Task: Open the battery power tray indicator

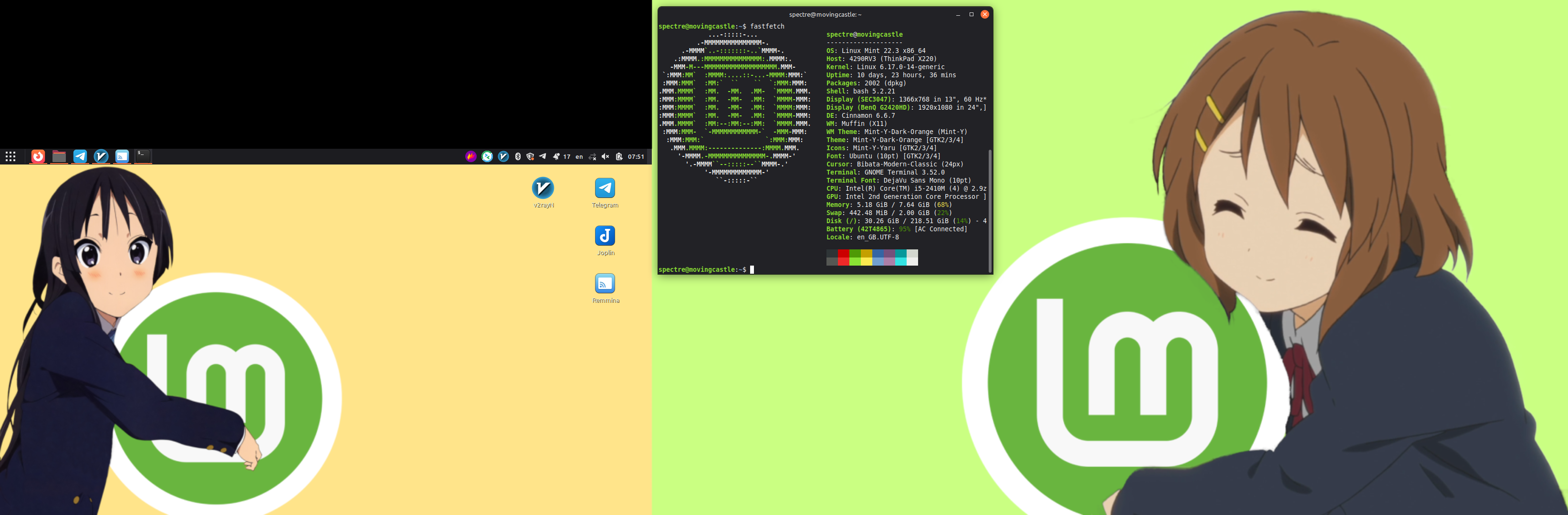Action: [x=619, y=157]
